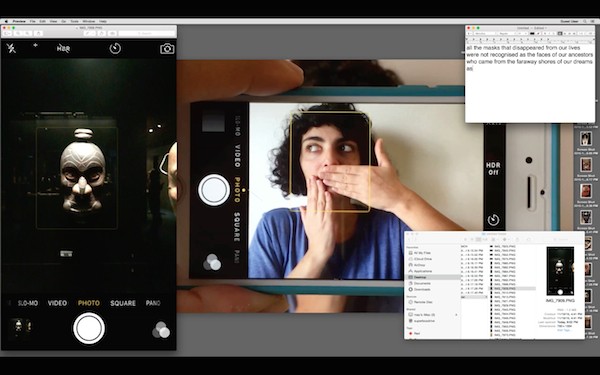Screen dimensions: 600x375
Task: Click the Finder preview thumbnail of IMG_7909.PNG
Action: (x=560, y=271)
